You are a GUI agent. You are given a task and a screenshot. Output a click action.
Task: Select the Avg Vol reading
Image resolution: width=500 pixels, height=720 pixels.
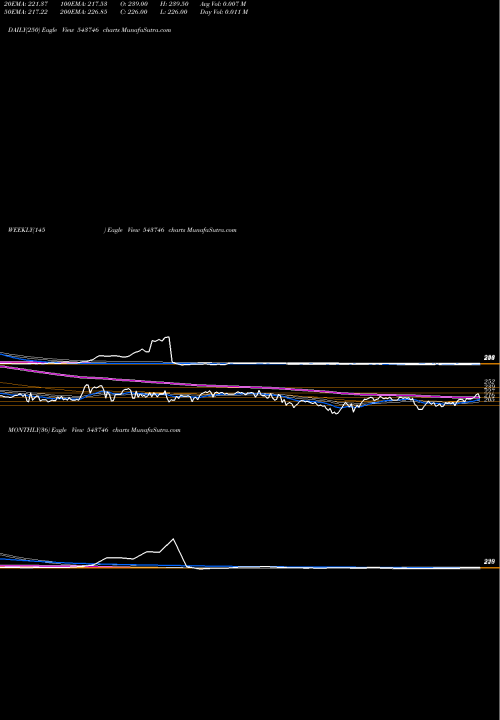(224, 4)
